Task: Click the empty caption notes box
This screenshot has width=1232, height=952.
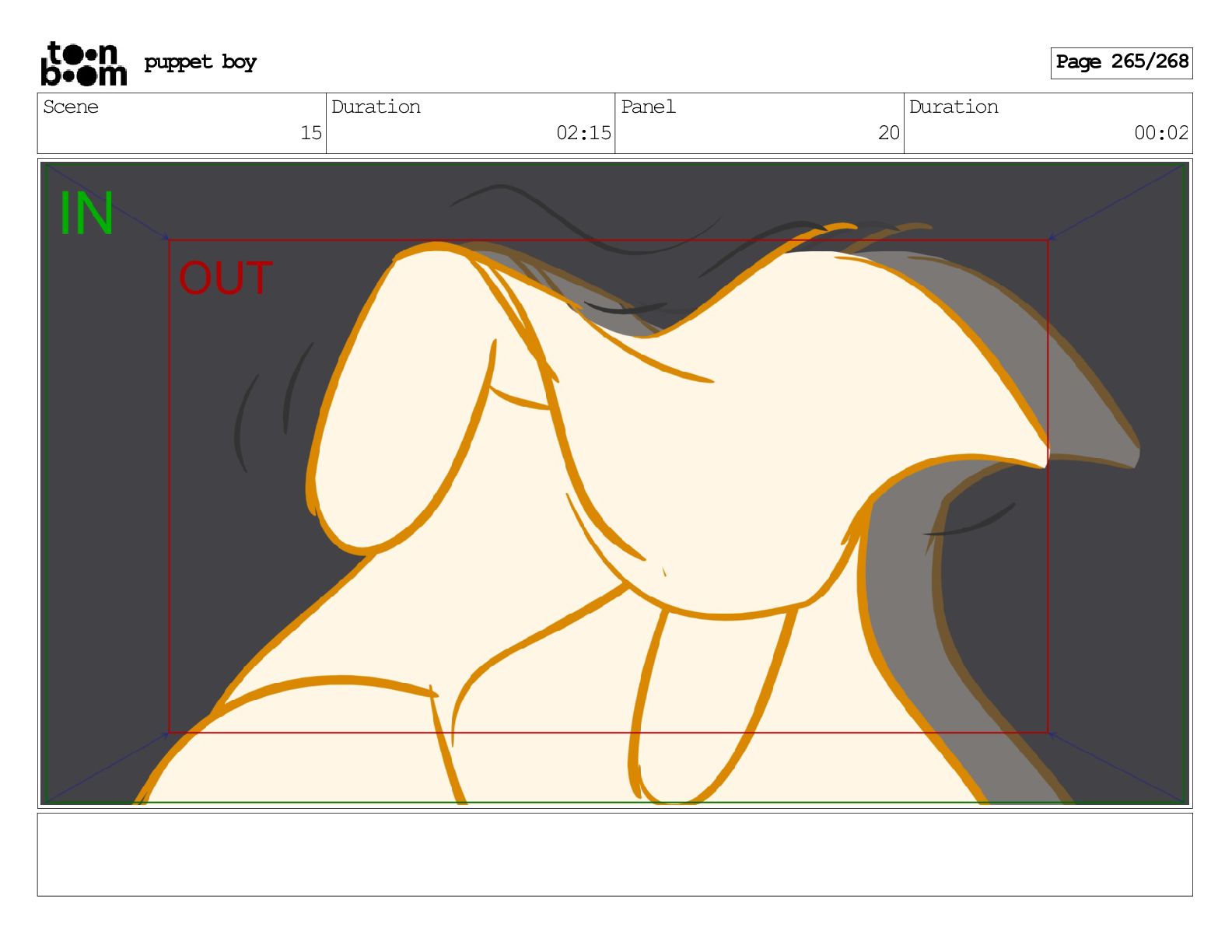Action: (614, 855)
